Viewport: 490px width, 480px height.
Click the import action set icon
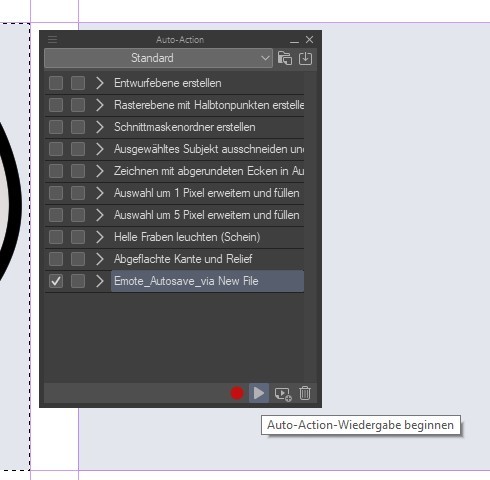[305, 58]
